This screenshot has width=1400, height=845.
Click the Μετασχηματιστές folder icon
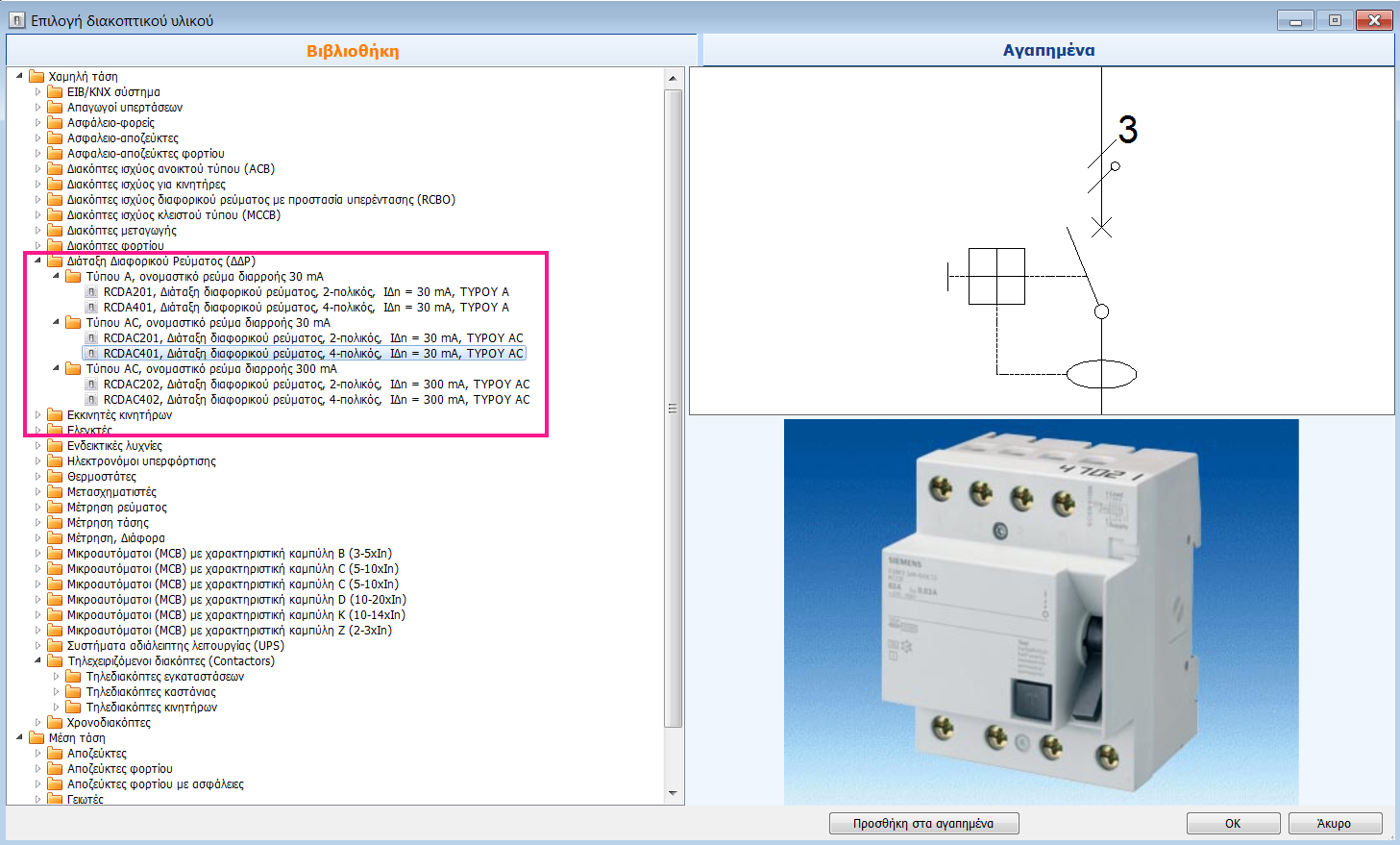pos(56,492)
